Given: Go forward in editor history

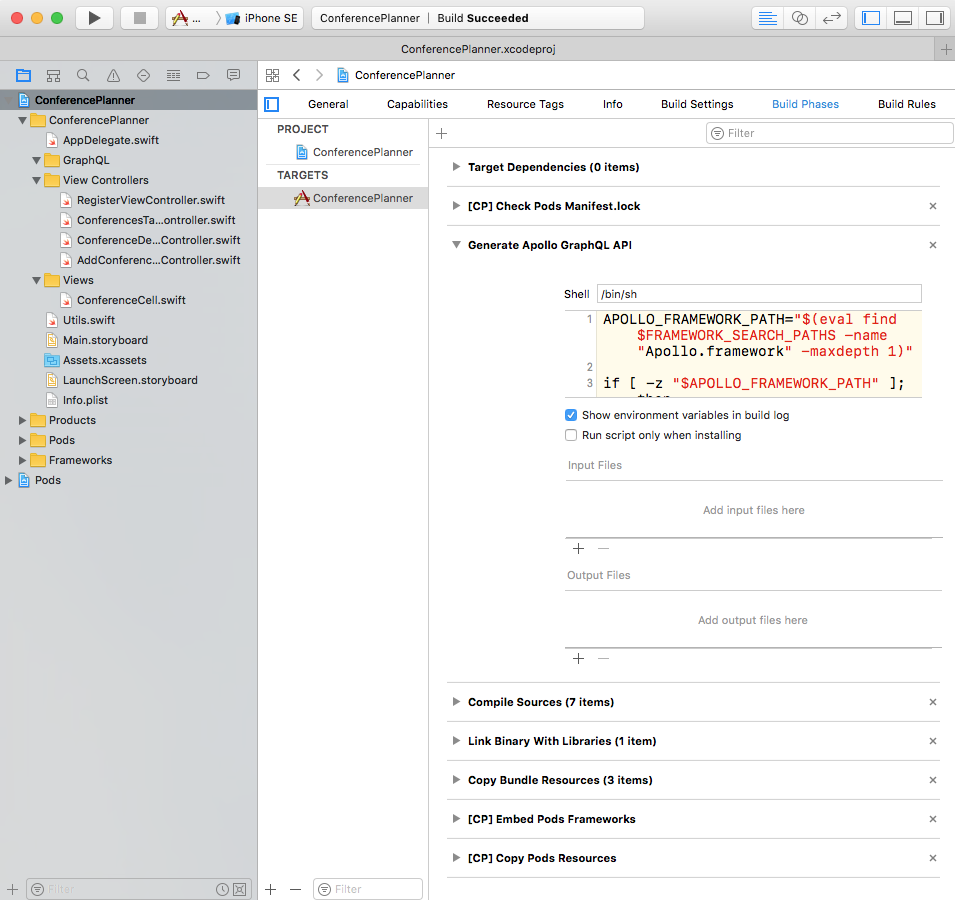Looking at the screenshot, I should click(319, 76).
